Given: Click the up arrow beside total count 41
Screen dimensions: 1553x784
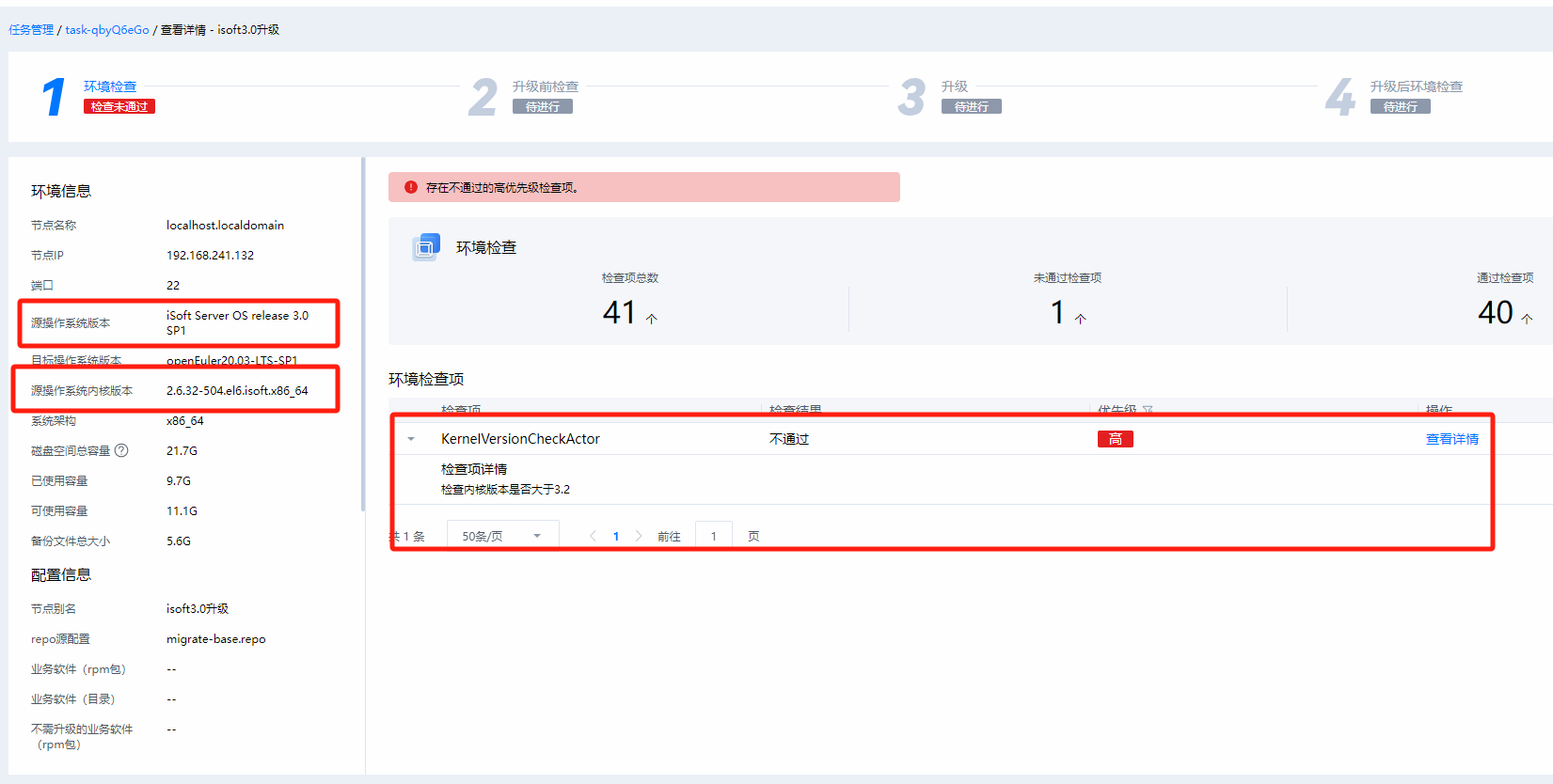Looking at the screenshot, I should [x=651, y=319].
